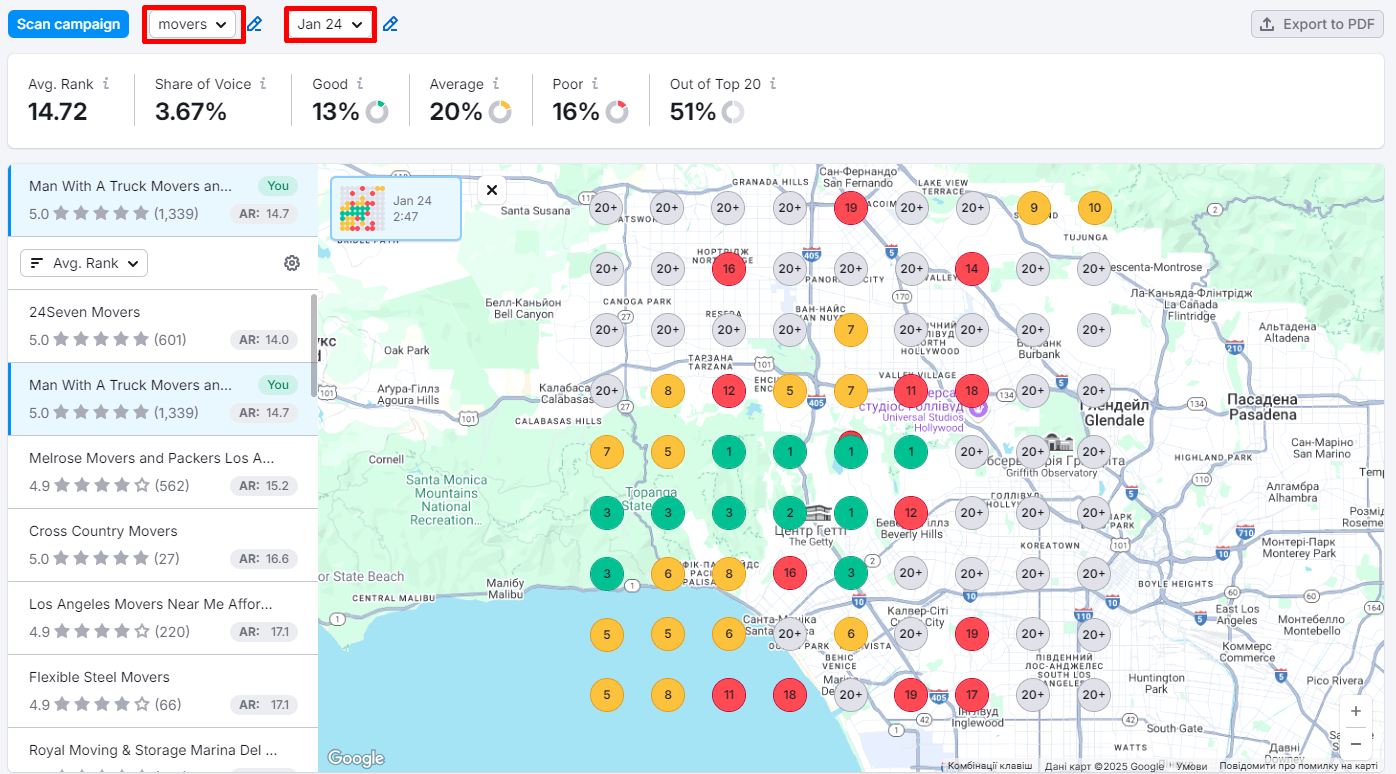
Task: Click the AR: 14.0 badge
Action: 264,340
